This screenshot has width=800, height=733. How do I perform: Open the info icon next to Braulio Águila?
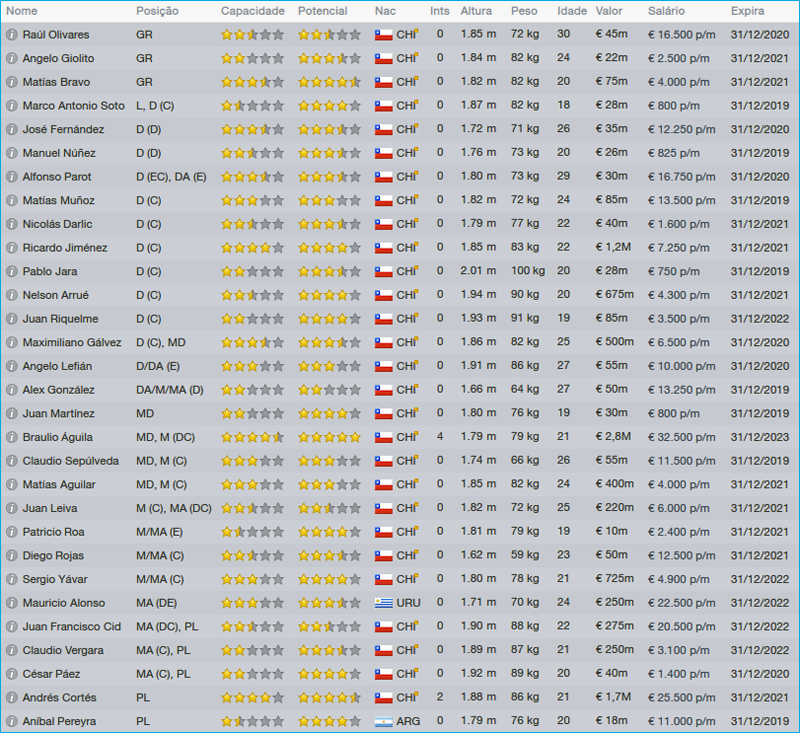(x=11, y=437)
